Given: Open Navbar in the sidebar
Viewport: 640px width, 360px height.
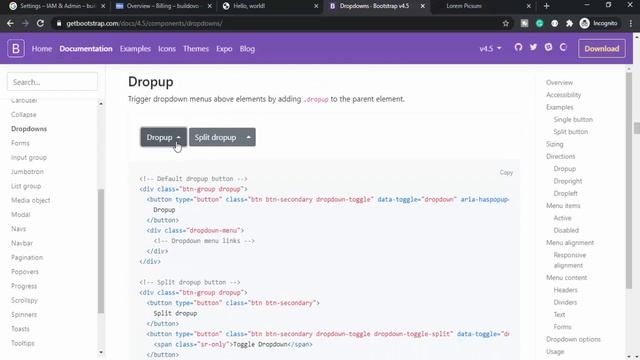Looking at the screenshot, I should point(22,243).
